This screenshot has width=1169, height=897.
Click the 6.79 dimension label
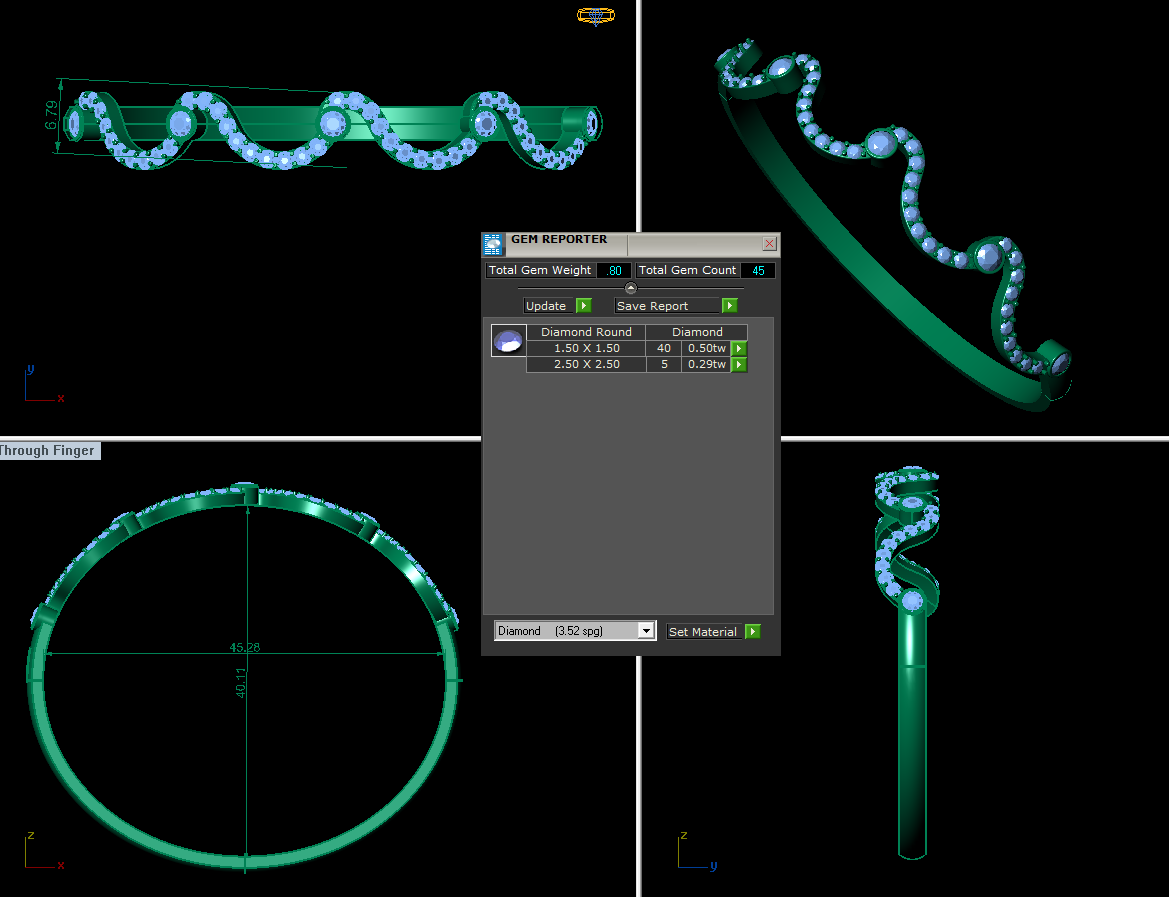point(51,116)
